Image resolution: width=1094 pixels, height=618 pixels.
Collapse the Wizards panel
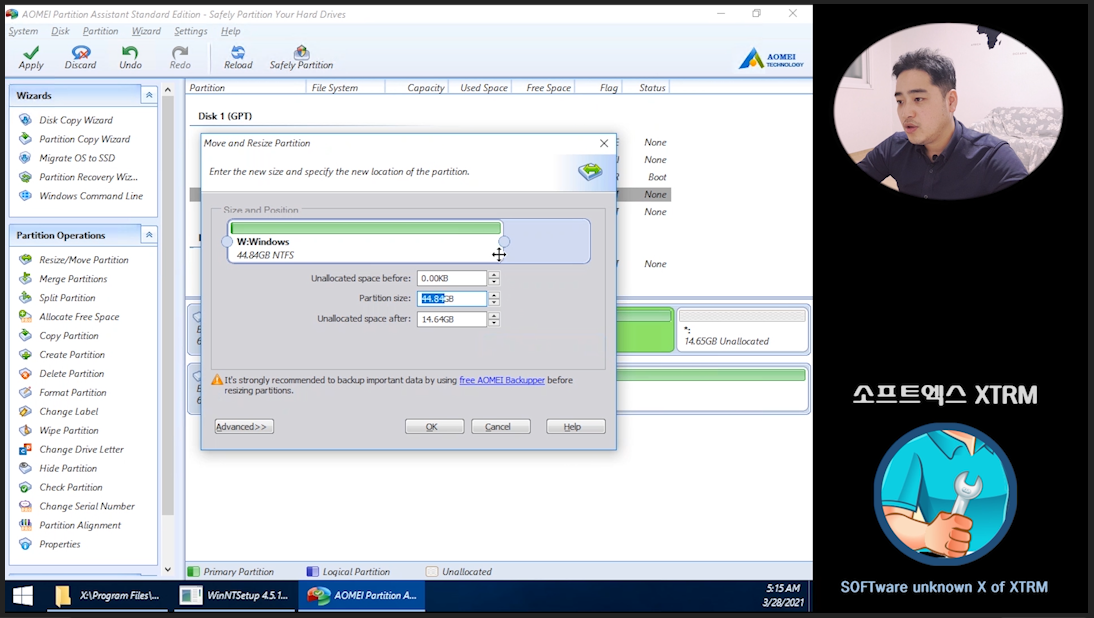pos(149,95)
